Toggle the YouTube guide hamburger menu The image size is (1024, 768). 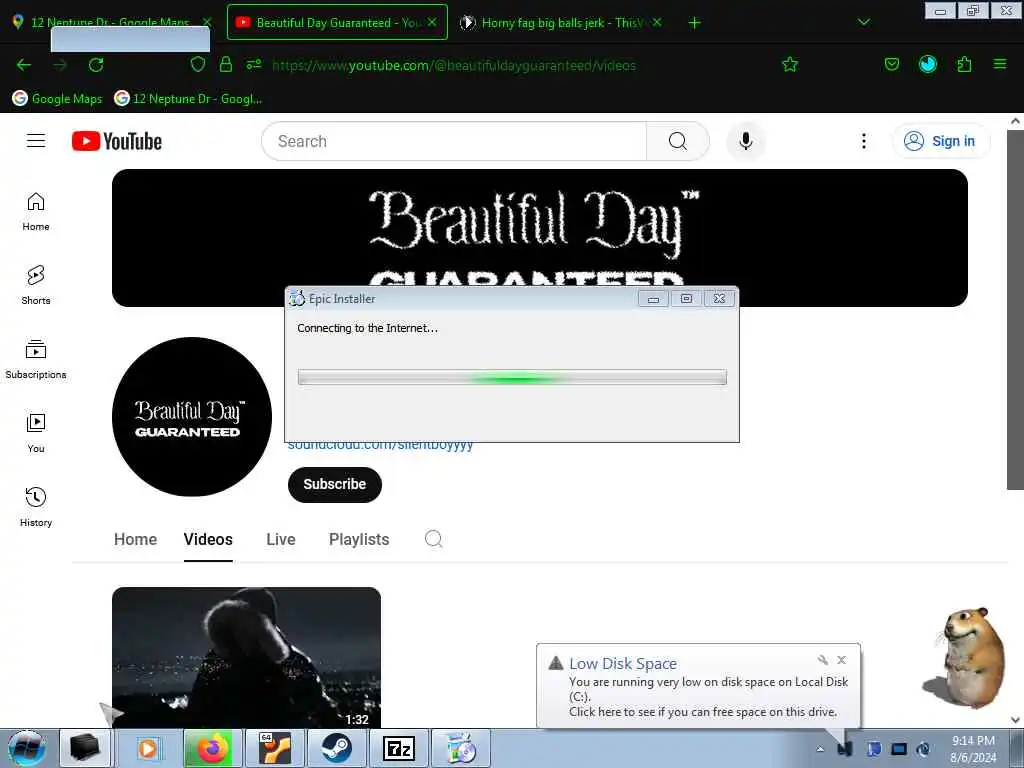point(36,141)
